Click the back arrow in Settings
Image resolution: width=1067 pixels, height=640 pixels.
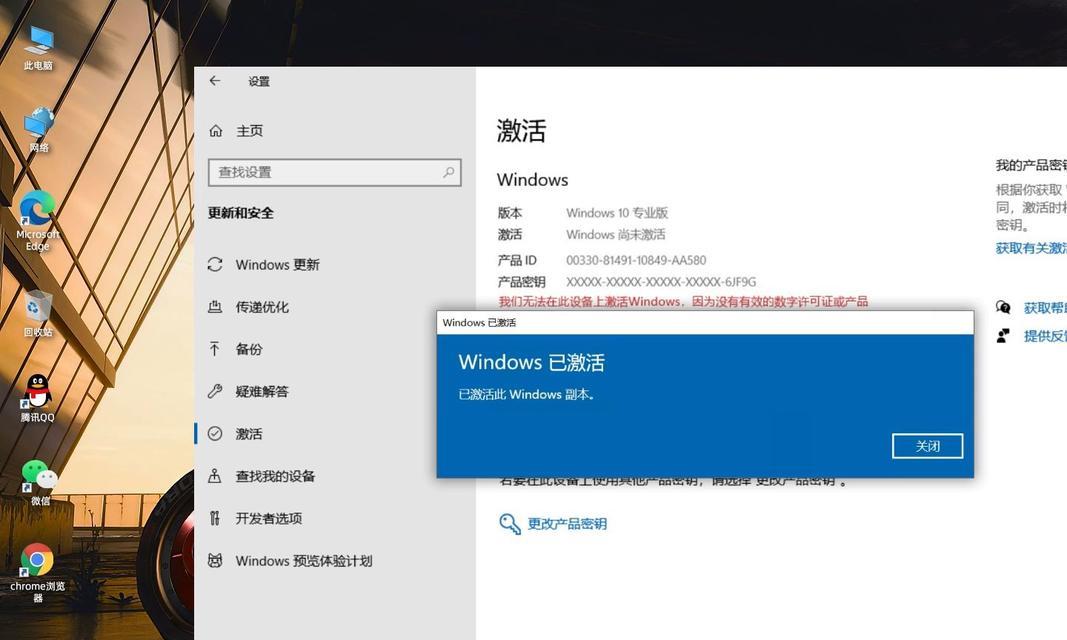click(215, 81)
